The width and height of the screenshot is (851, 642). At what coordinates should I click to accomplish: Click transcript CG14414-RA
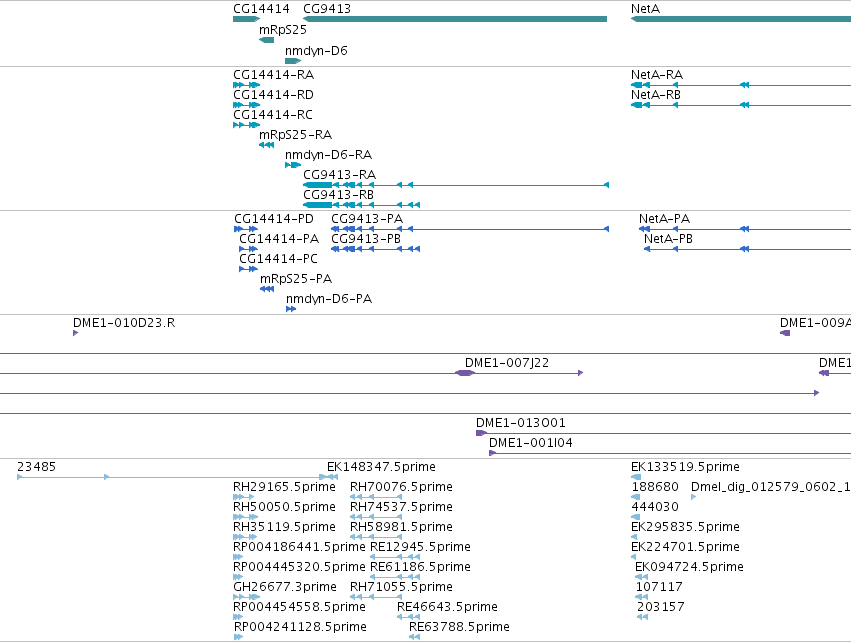[246, 85]
